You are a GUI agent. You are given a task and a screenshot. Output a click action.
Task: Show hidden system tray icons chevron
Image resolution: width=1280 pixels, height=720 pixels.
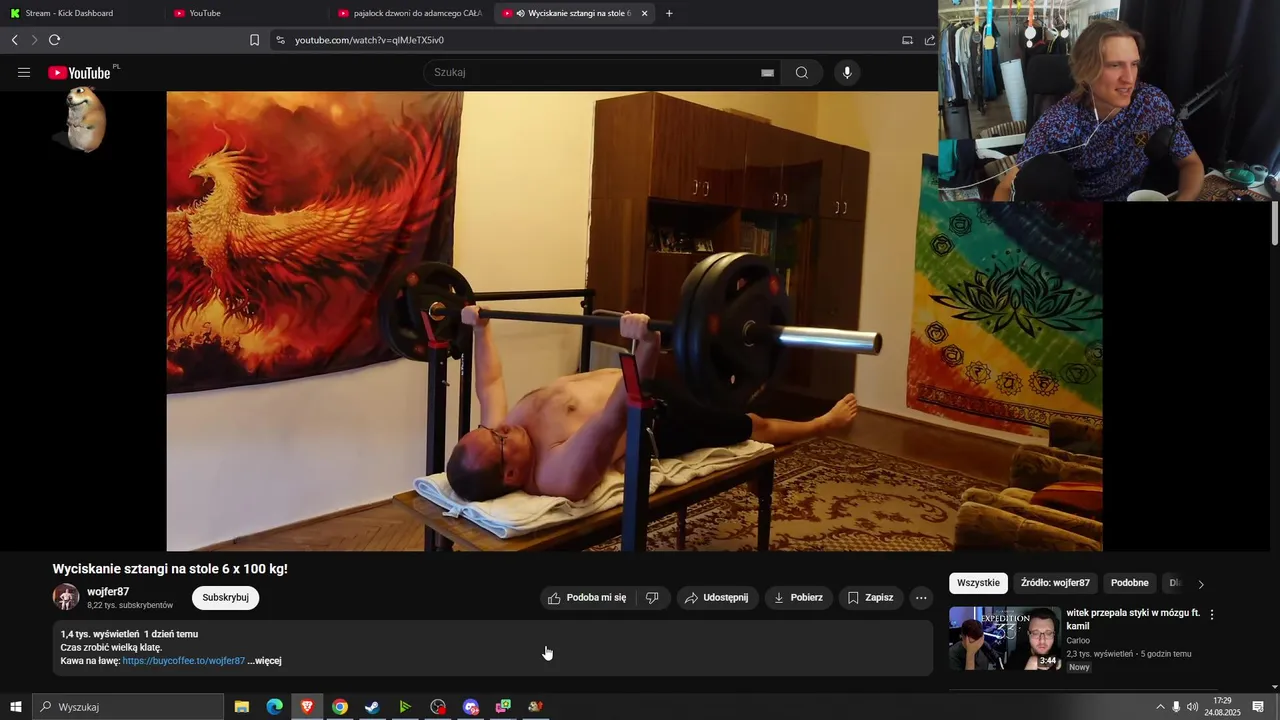click(x=1160, y=707)
